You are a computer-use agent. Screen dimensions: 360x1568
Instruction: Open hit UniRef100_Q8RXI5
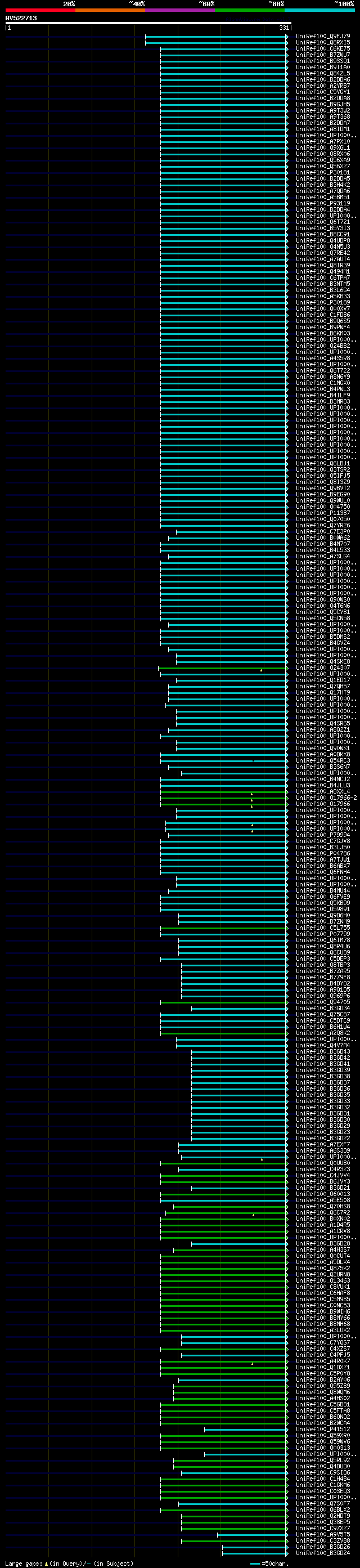click(x=323, y=43)
